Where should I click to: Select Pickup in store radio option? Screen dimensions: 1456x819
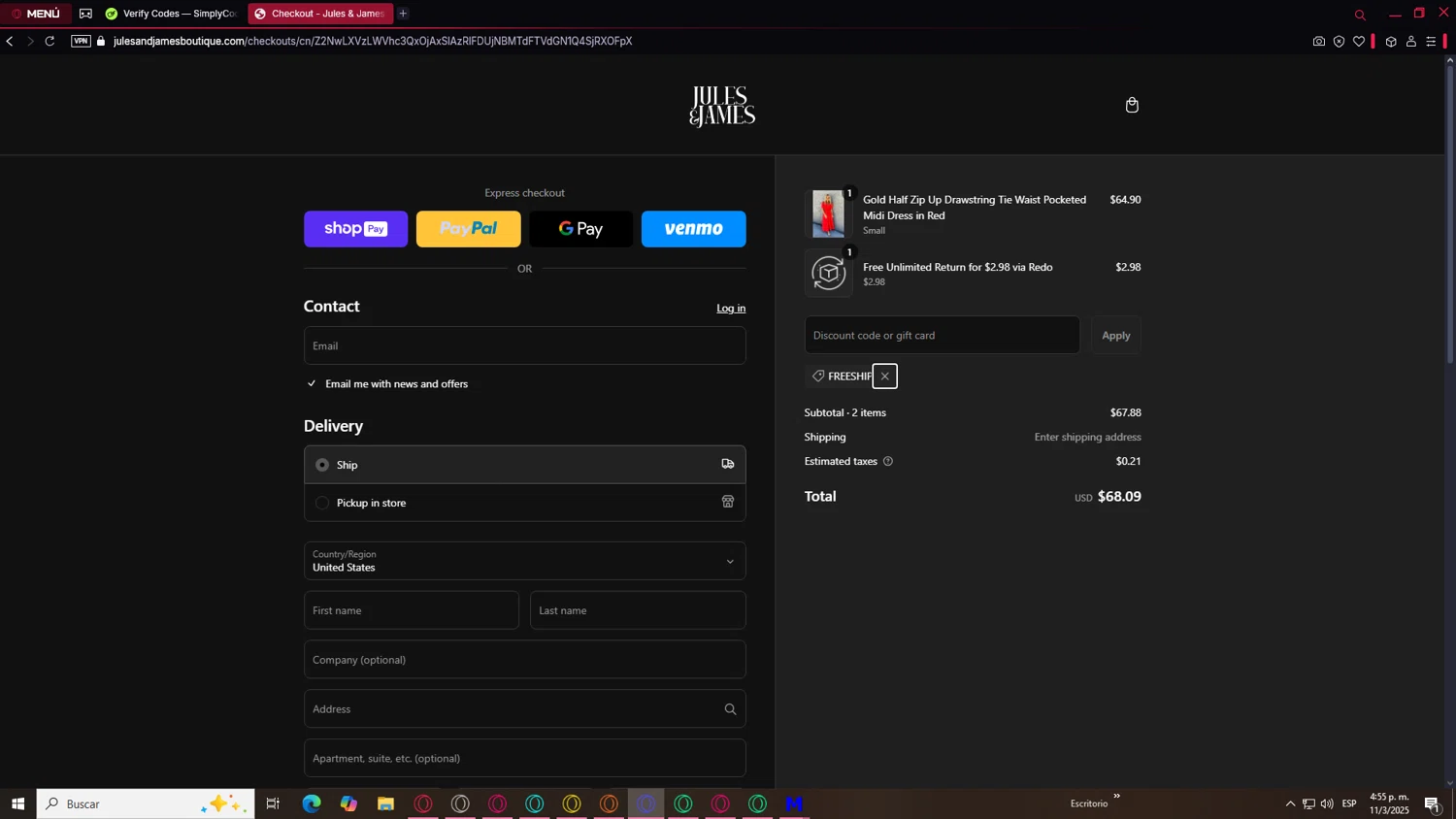click(x=322, y=503)
